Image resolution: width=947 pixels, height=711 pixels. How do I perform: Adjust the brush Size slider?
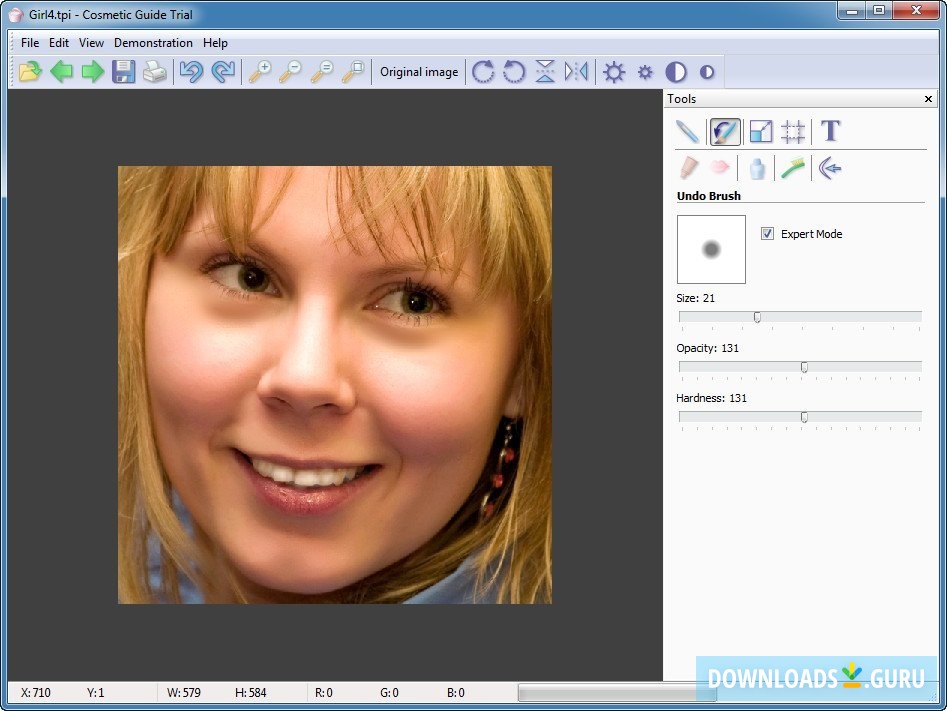point(757,317)
